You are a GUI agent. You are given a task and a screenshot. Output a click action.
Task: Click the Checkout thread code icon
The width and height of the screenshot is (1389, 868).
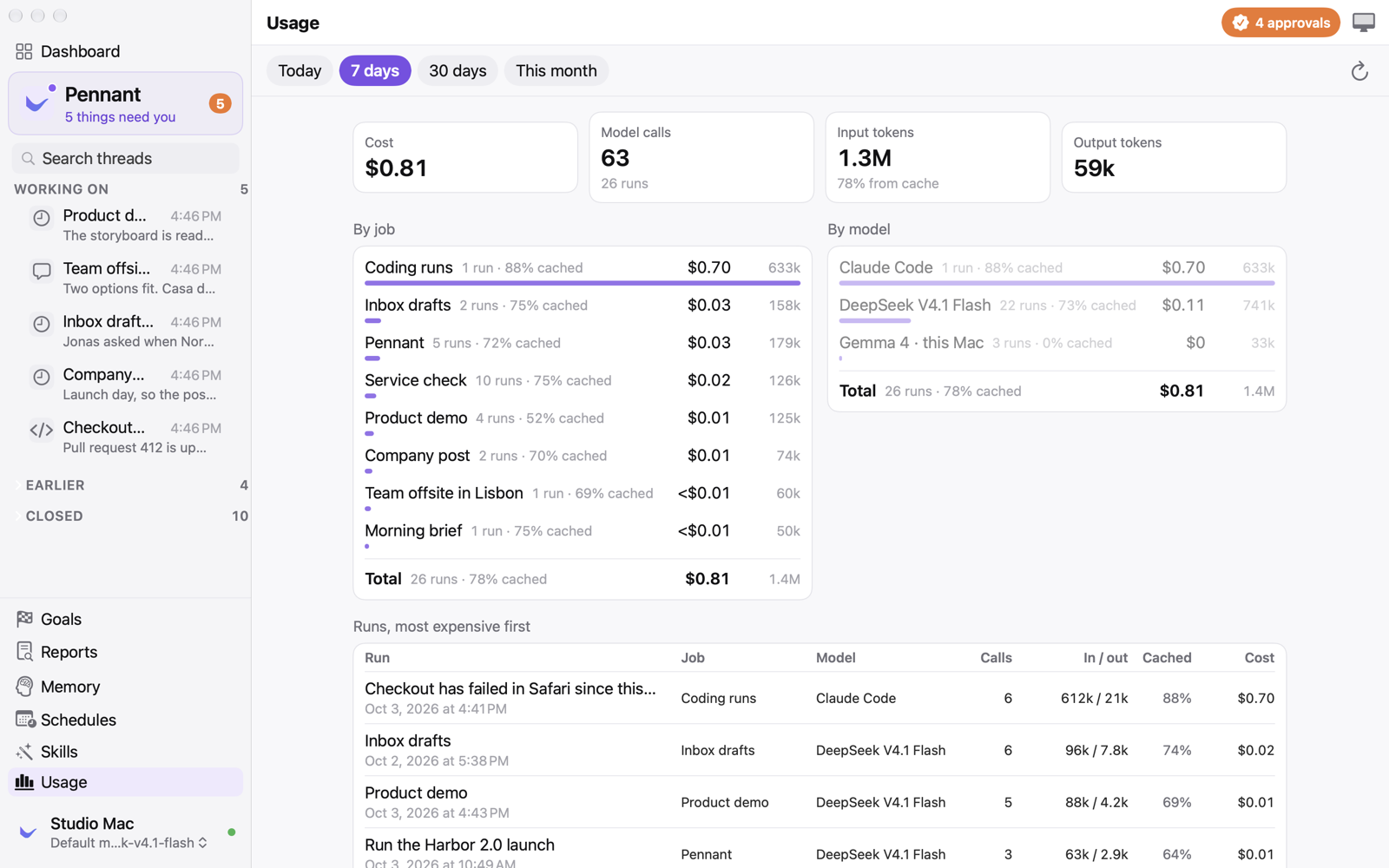41,430
